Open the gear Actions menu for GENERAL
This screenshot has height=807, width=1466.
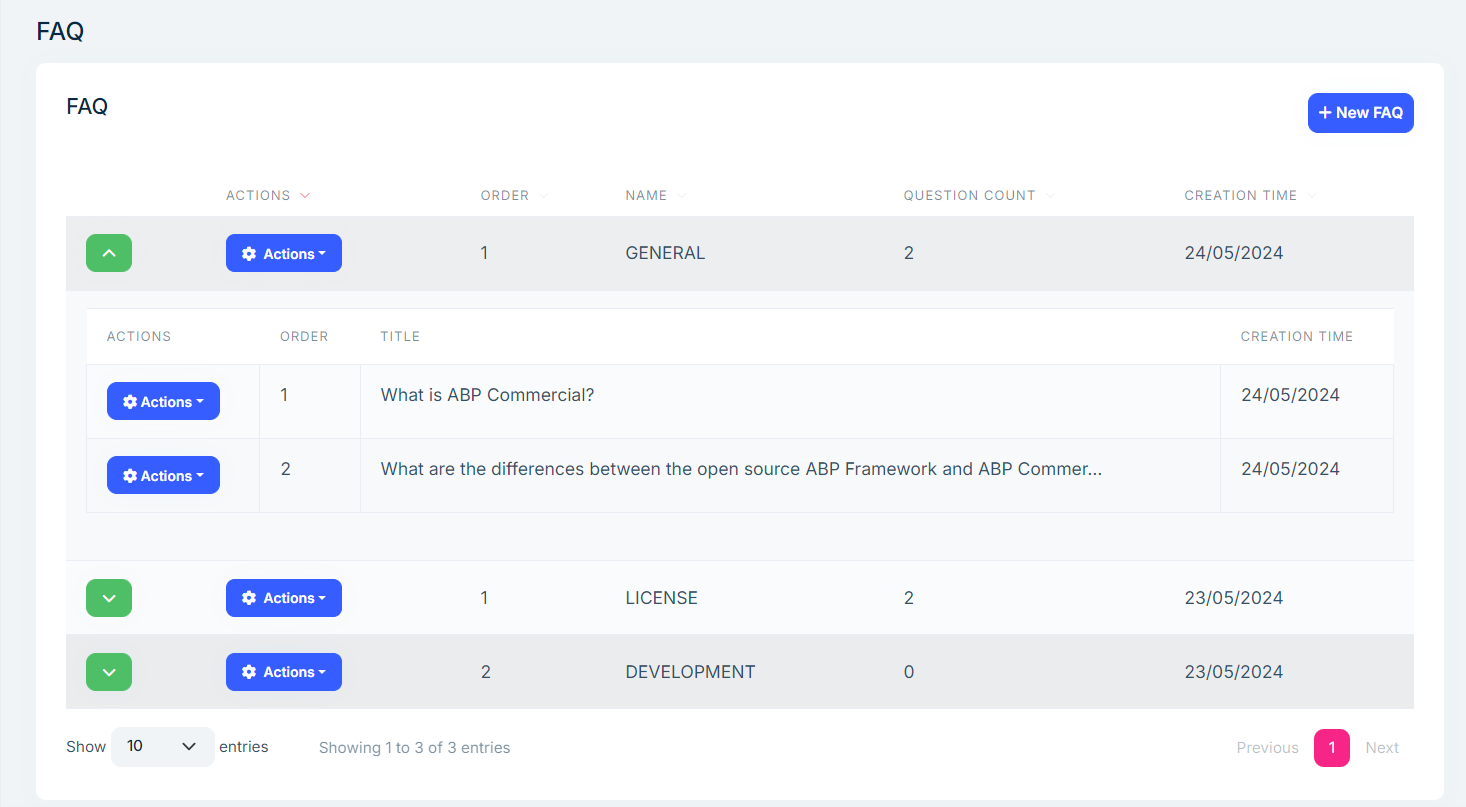pyautogui.click(x=284, y=253)
